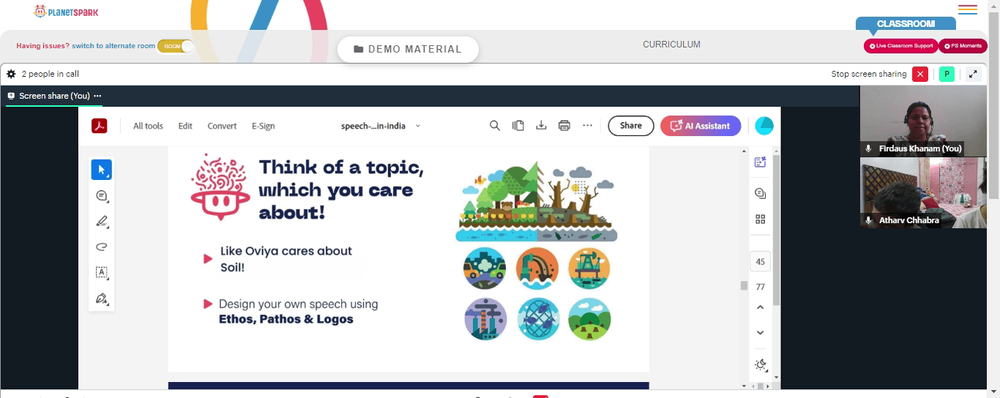This screenshot has height=398, width=1000.
Task: Open the AI Assistant
Action: [x=700, y=126]
